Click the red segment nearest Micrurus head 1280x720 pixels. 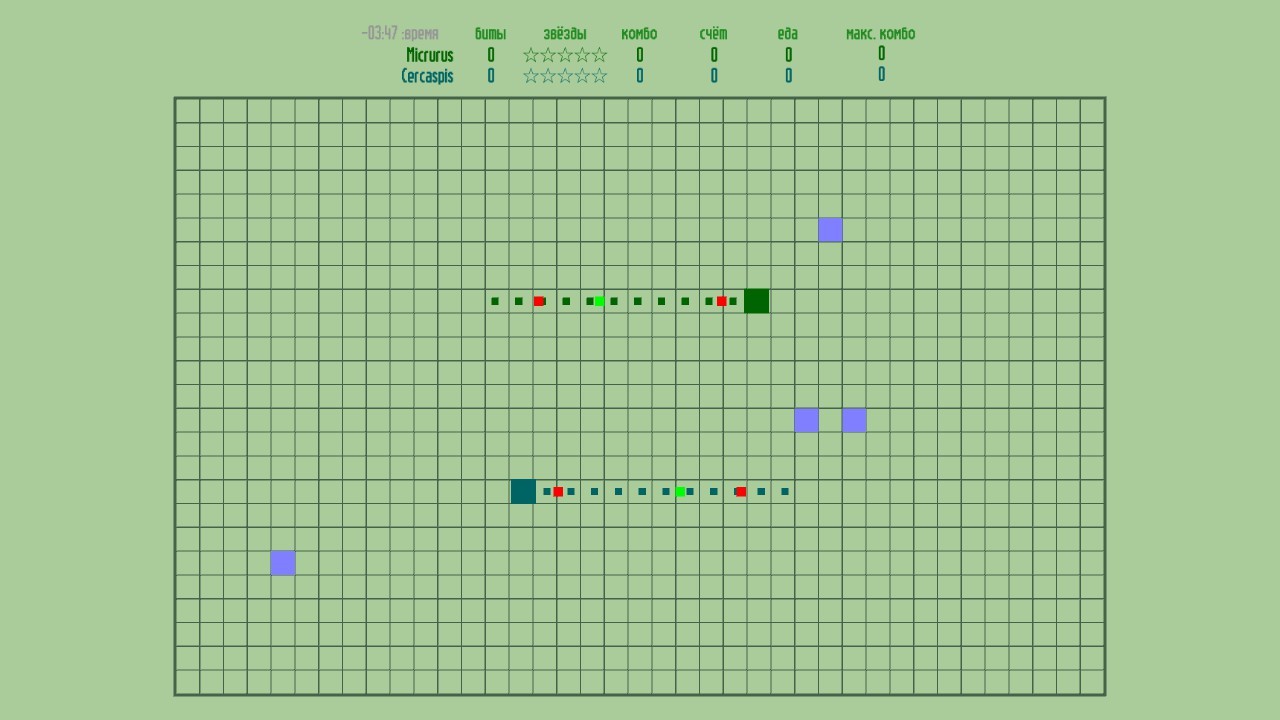[x=721, y=301]
